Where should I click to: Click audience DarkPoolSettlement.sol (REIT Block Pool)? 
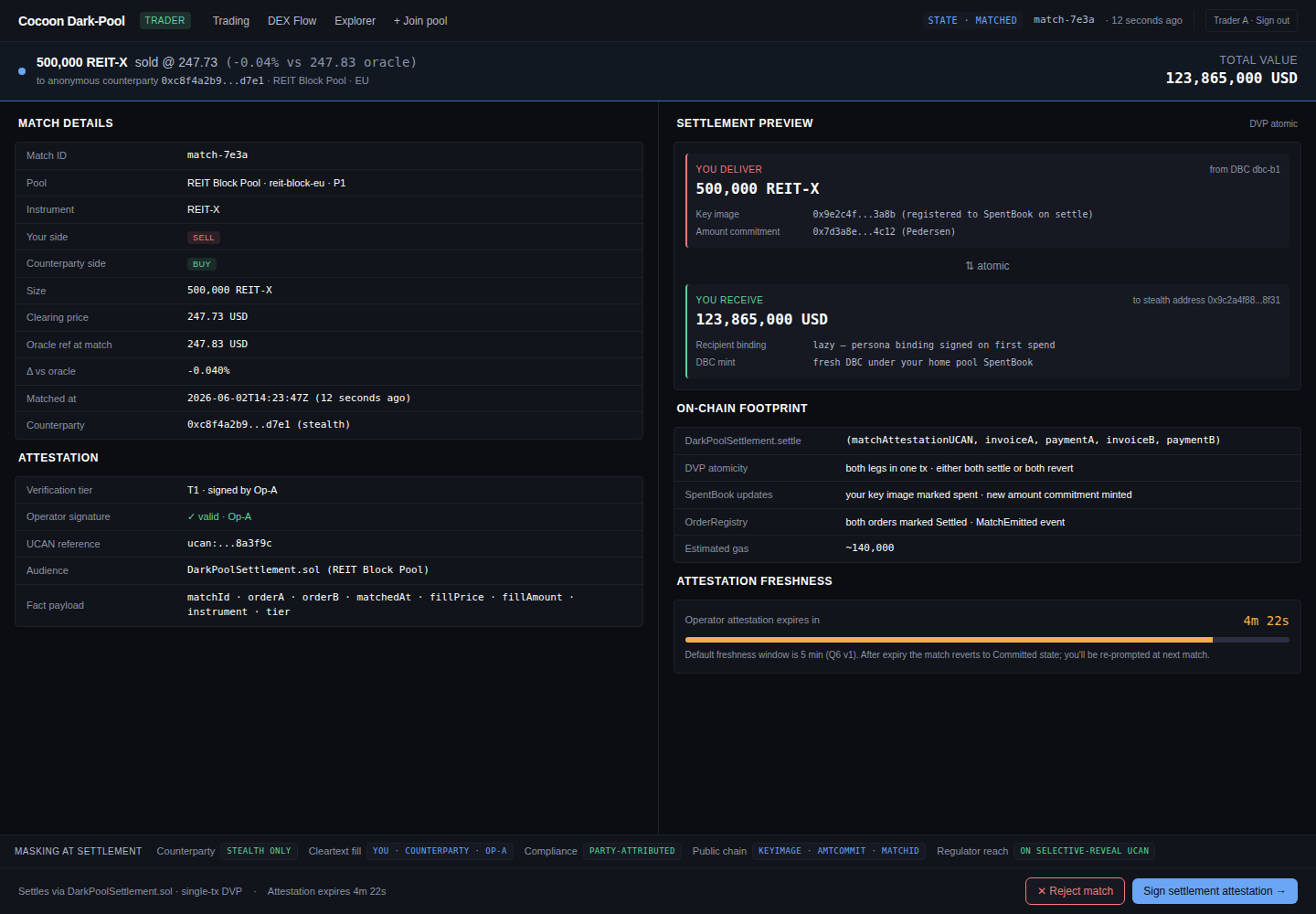click(308, 570)
